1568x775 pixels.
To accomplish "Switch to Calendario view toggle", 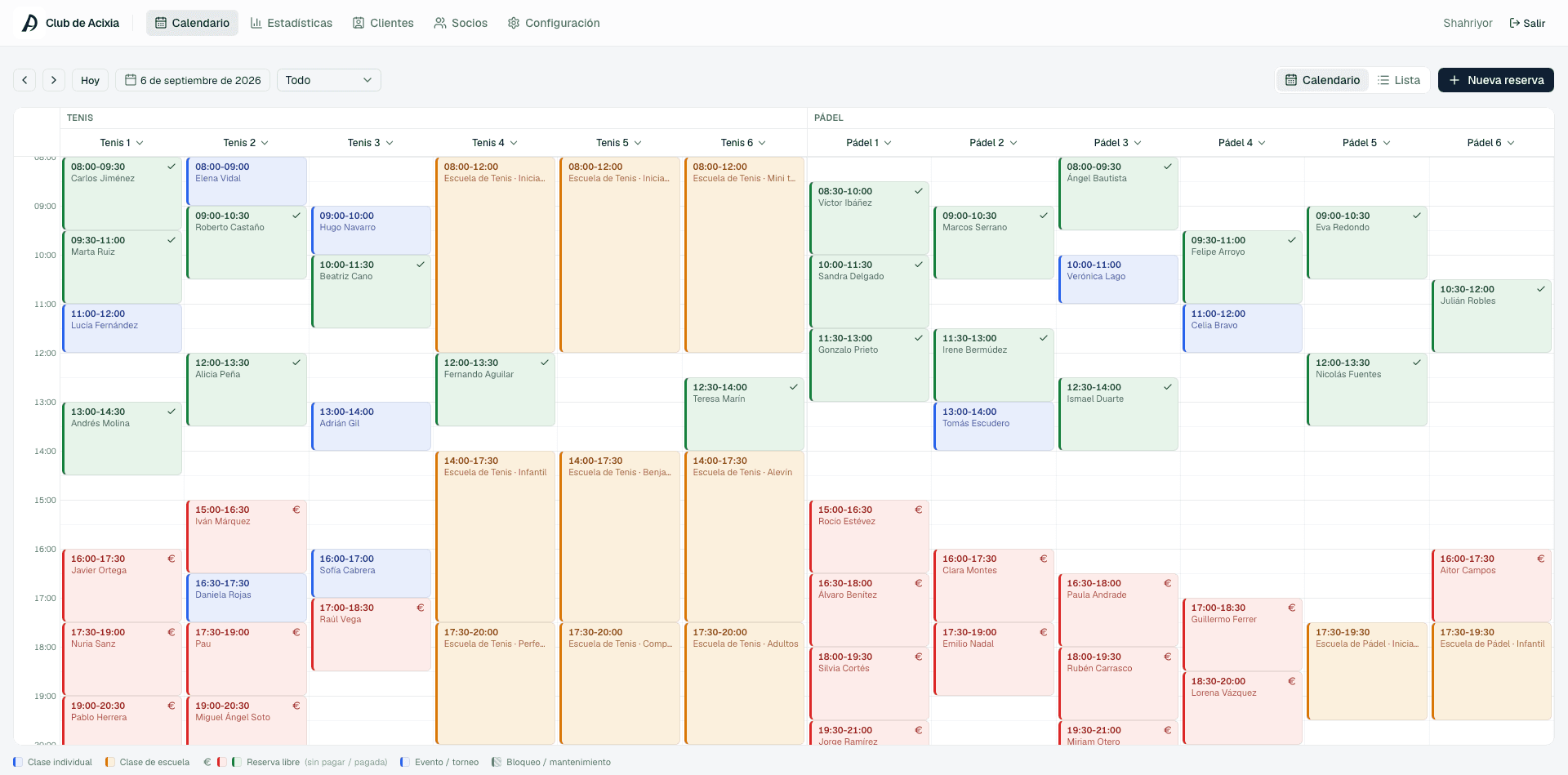I will (1323, 80).
